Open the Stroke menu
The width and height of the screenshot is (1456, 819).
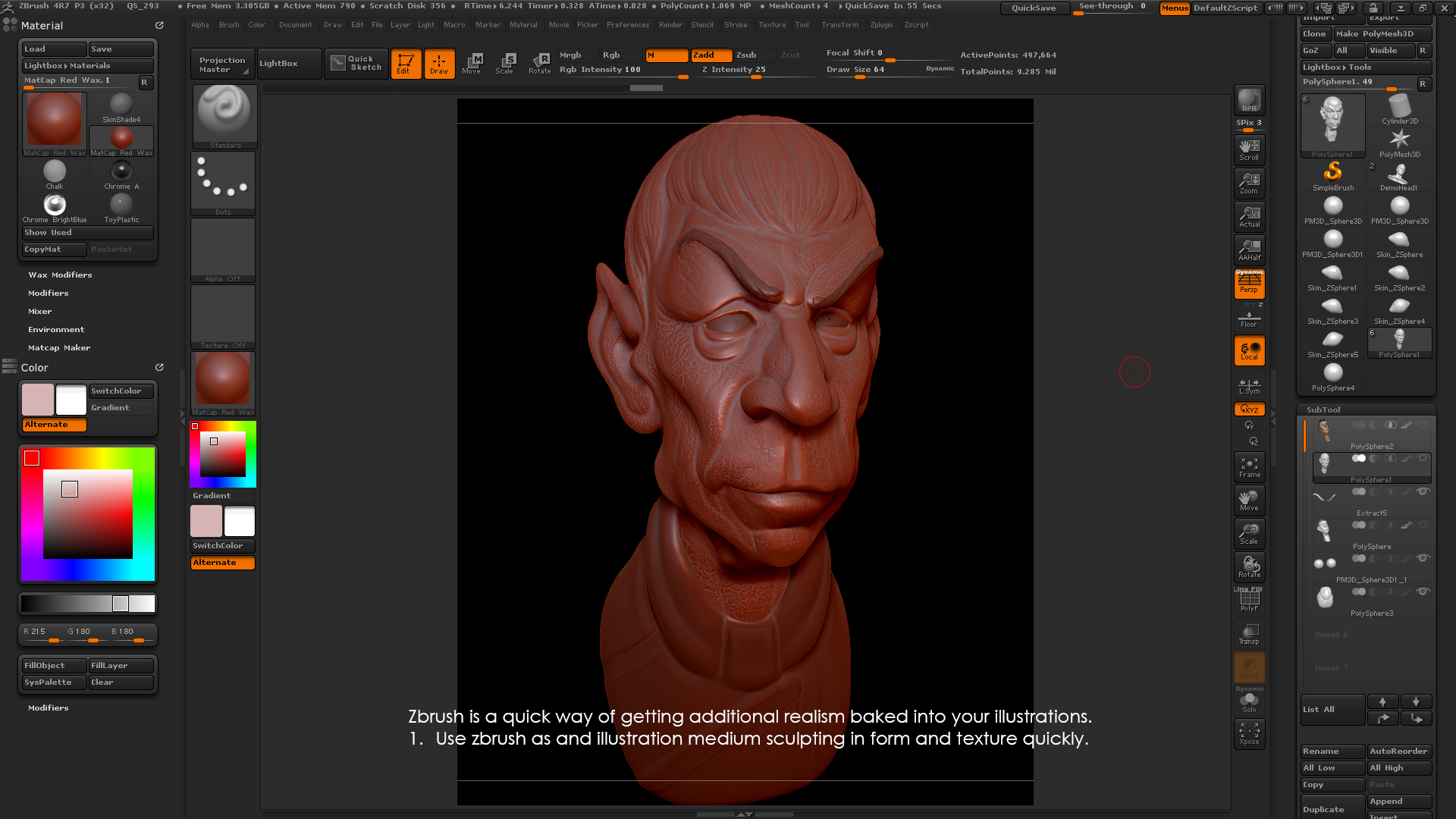coord(736,24)
